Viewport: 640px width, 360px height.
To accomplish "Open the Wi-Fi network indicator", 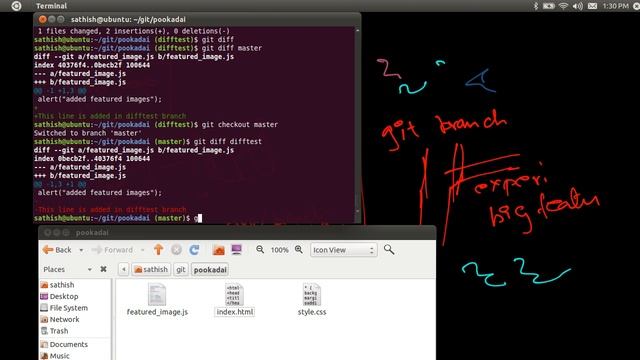I will [x=563, y=6].
